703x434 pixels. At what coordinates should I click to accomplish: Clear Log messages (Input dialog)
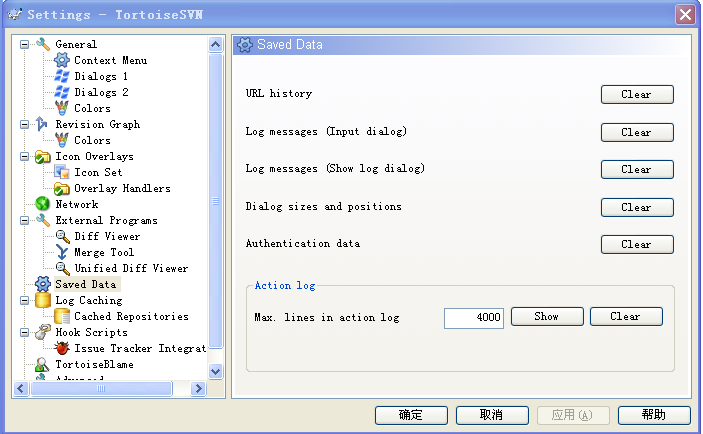[x=637, y=133]
